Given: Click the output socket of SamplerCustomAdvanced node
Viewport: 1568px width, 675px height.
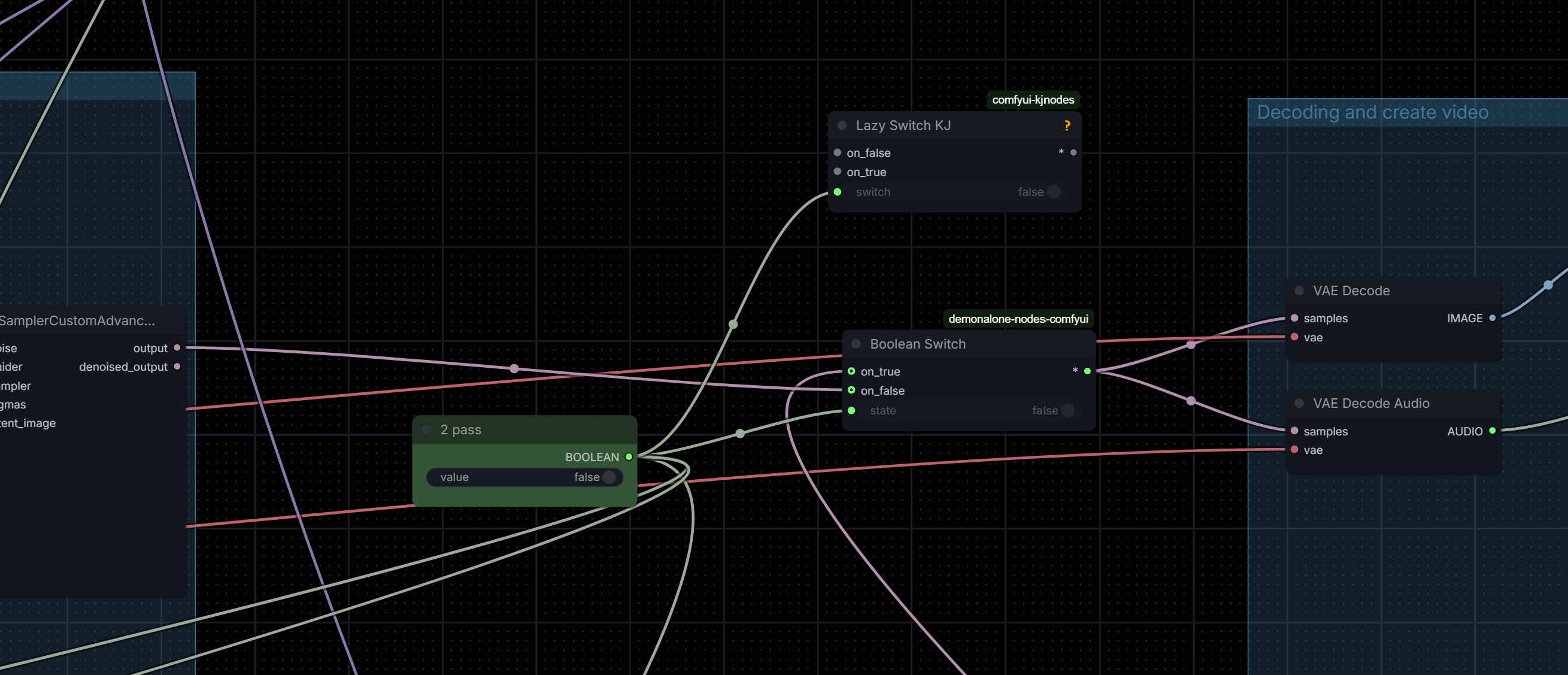Looking at the screenshot, I should pyautogui.click(x=177, y=348).
